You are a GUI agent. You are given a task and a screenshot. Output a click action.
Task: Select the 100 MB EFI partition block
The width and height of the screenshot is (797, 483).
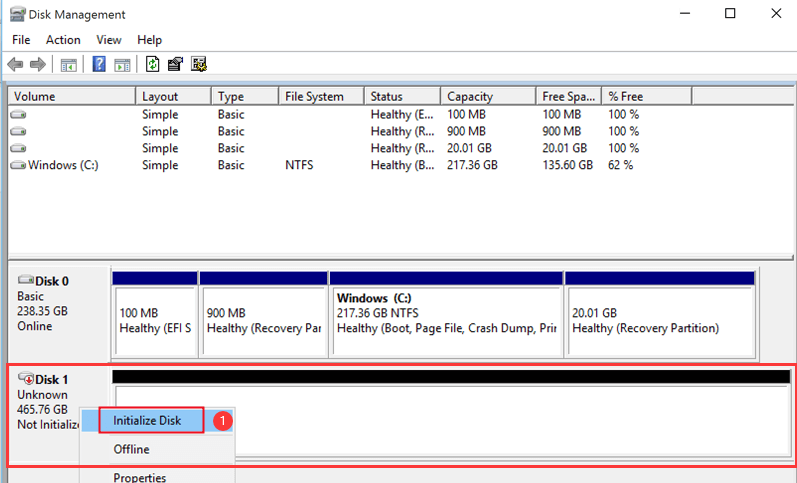[x=154, y=318]
